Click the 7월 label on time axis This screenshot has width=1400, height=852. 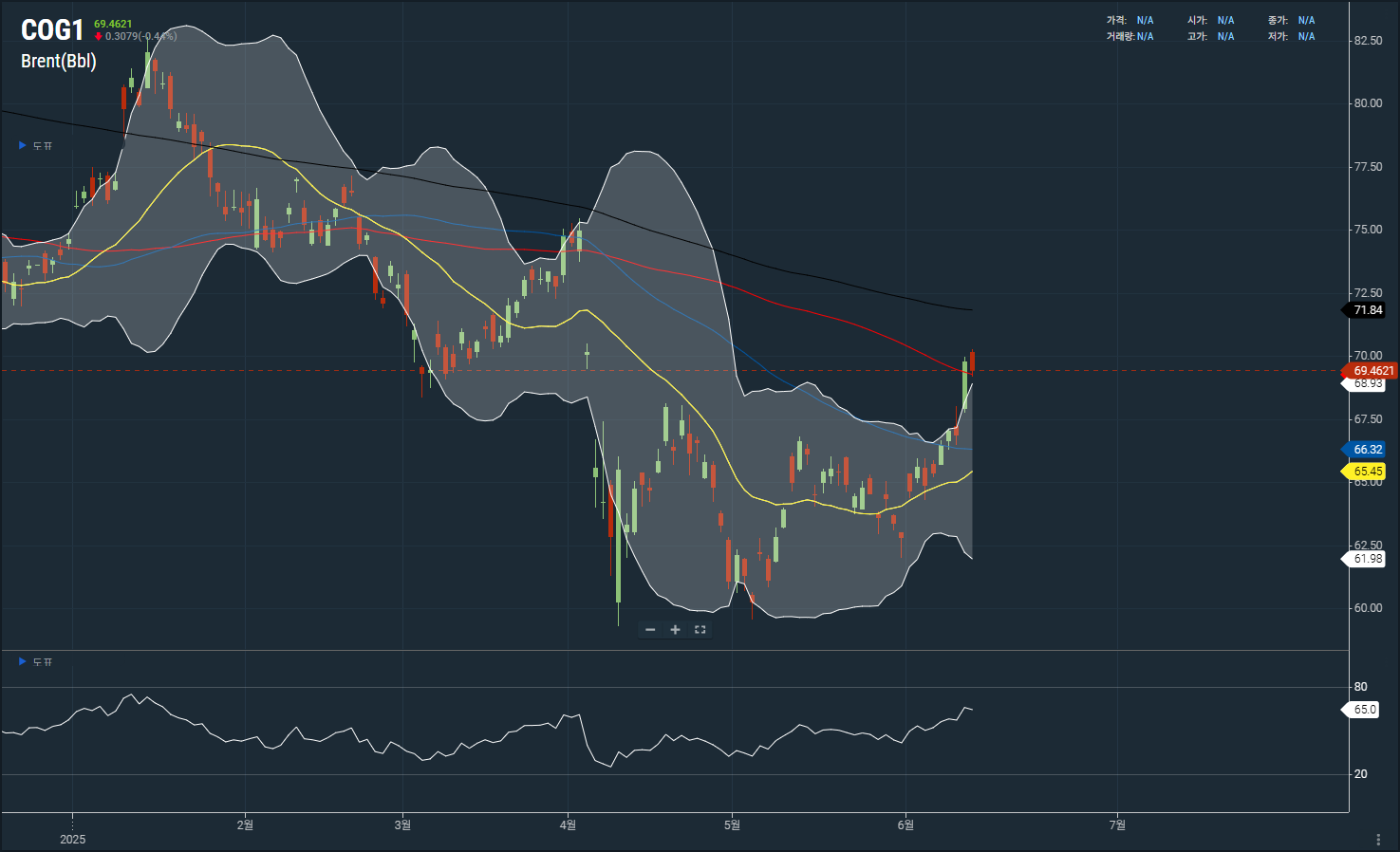pos(1117,825)
